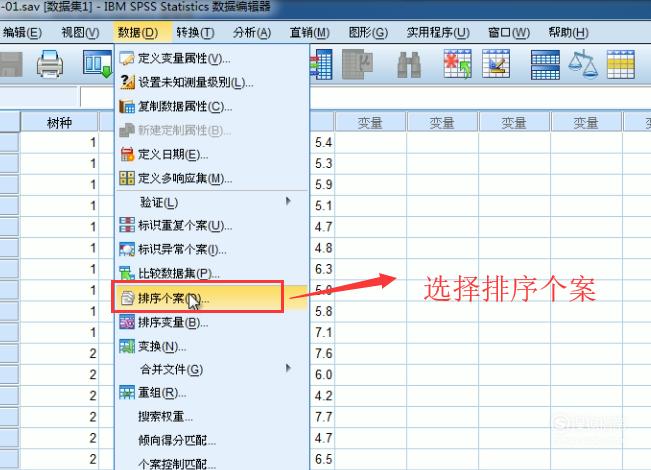Open the 视图(V) menu
The image size is (651, 470).
(x=80, y=32)
